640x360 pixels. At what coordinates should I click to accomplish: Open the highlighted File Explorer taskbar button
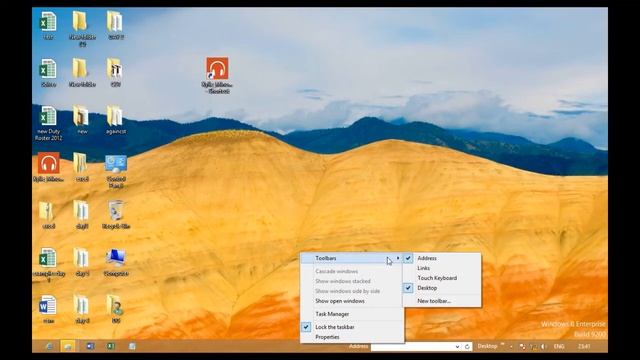tap(68, 346)
